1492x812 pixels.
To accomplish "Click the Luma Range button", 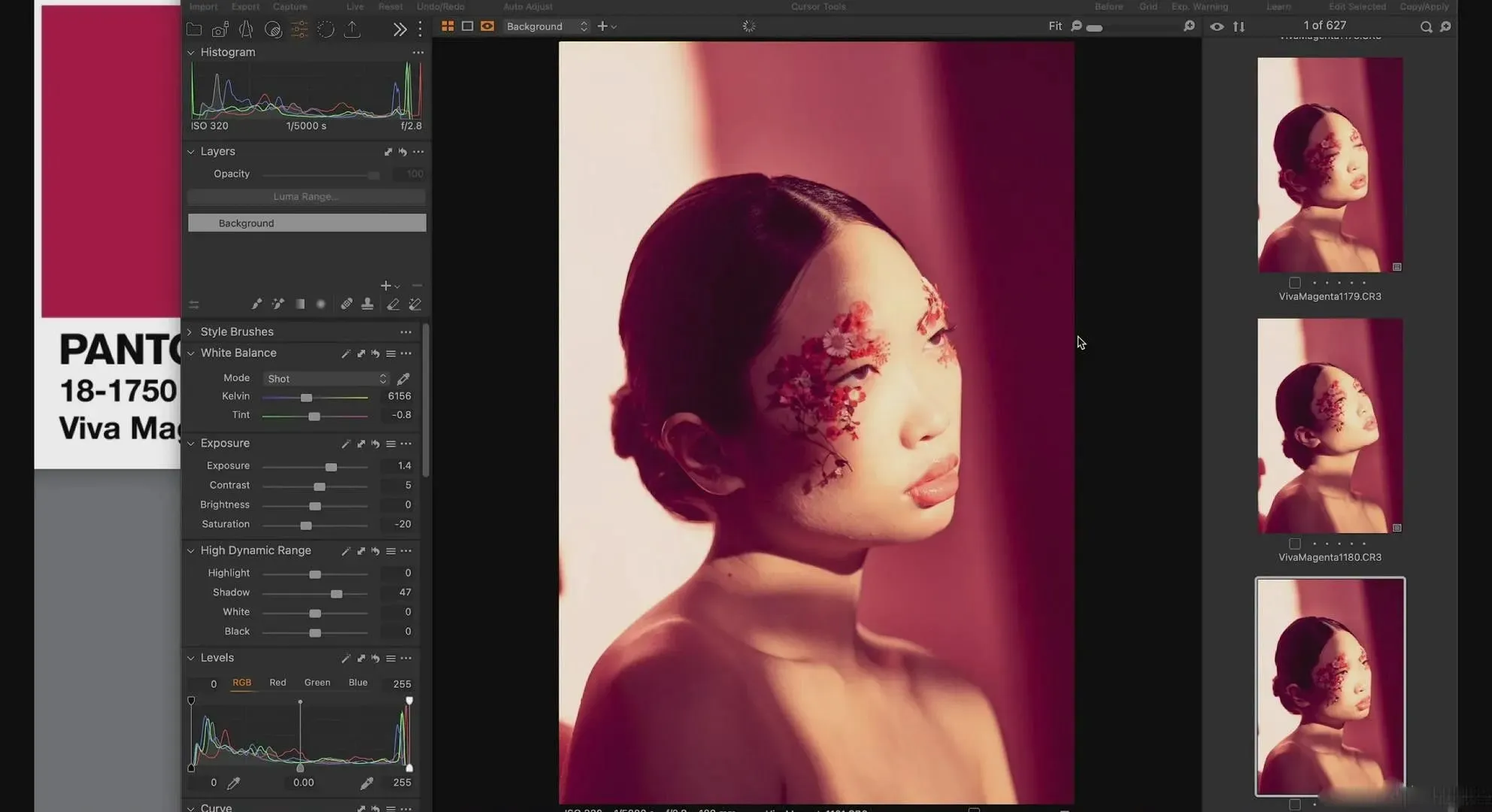I will pyautogui.click(x=306, y=197).
